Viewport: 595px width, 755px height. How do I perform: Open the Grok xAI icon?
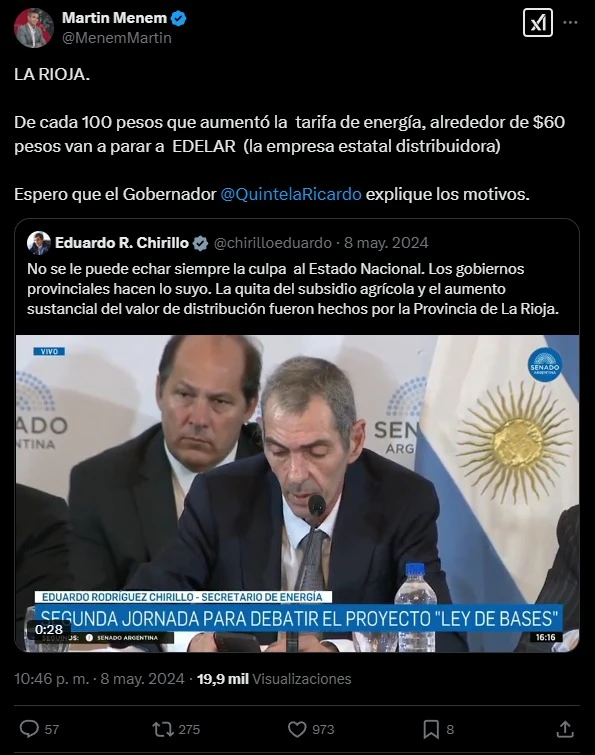click(537, 23)
